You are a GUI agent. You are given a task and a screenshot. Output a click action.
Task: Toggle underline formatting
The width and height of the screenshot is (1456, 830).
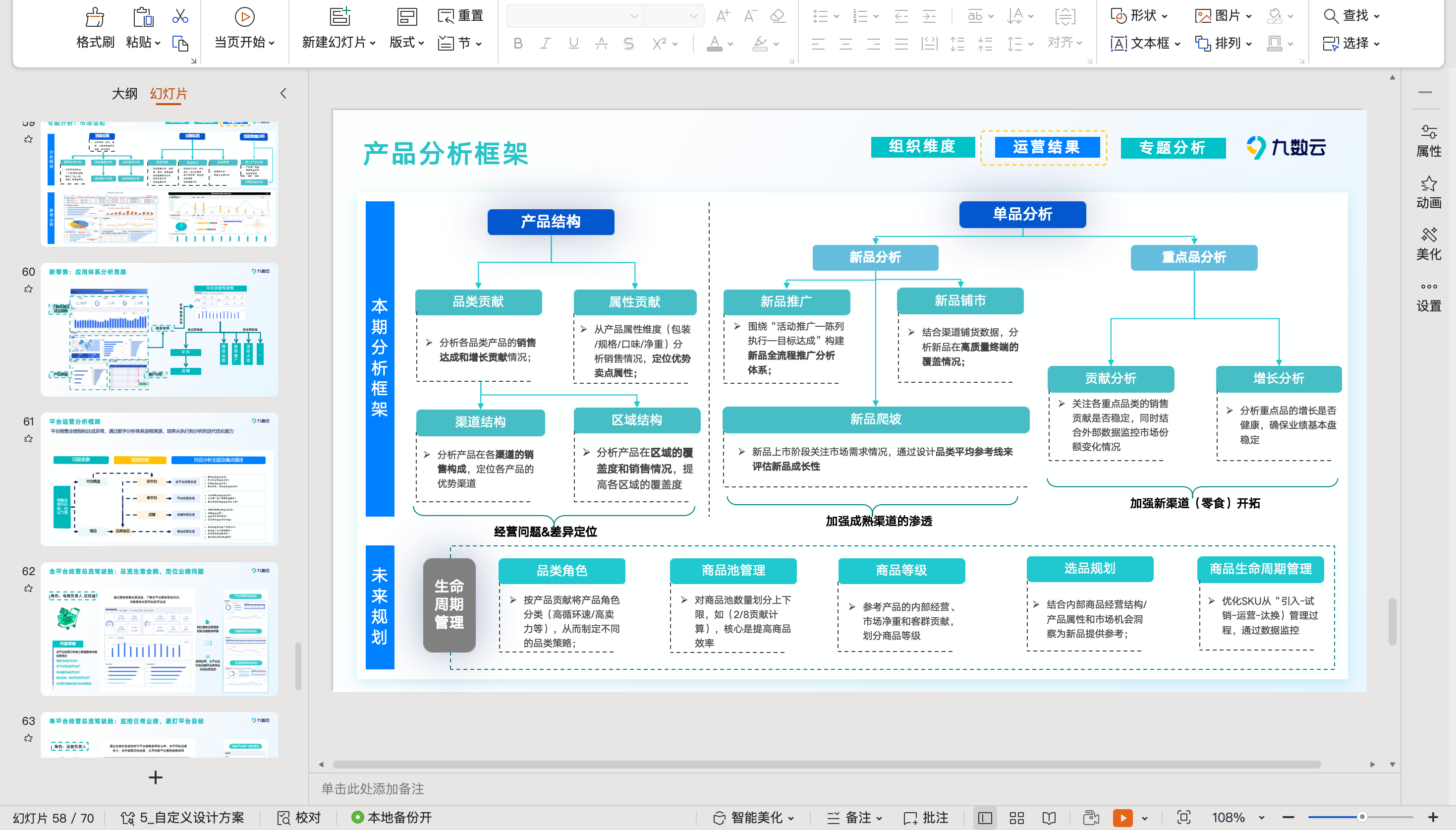(573, 43)
